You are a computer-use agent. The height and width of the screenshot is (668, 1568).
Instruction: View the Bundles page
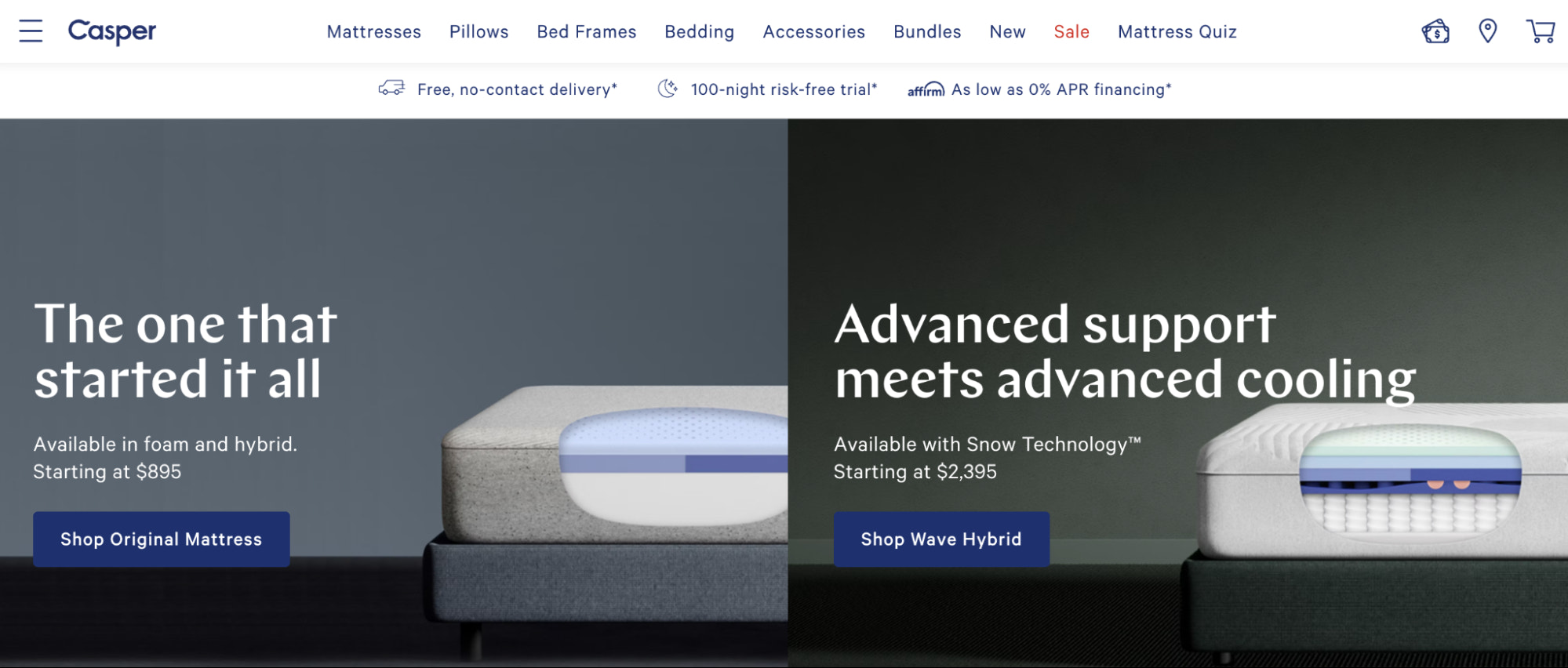tap(927, 32)
